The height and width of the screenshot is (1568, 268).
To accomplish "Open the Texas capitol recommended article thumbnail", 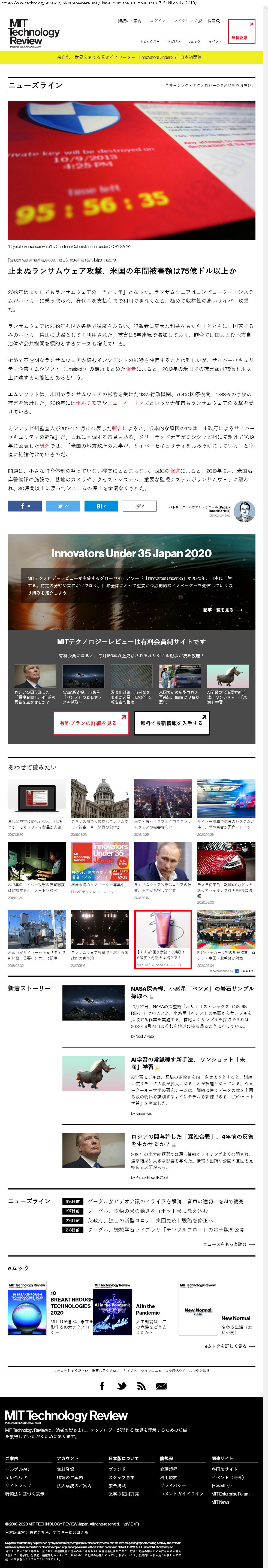I will click(100, 798).
